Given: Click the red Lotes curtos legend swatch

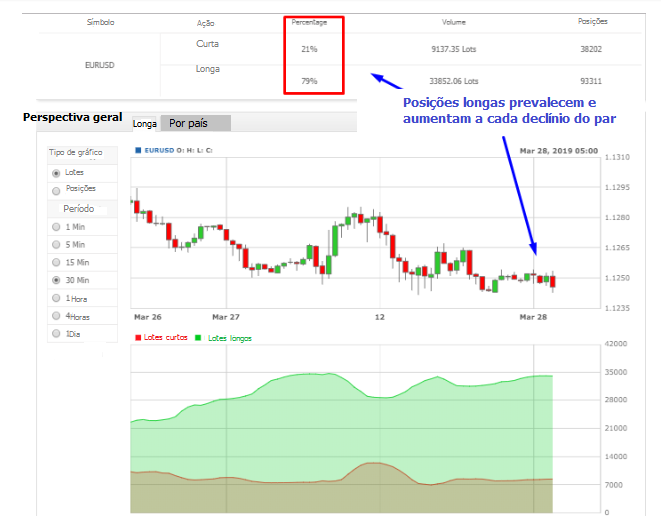Looking at the screenshot, I should (138, 338).
